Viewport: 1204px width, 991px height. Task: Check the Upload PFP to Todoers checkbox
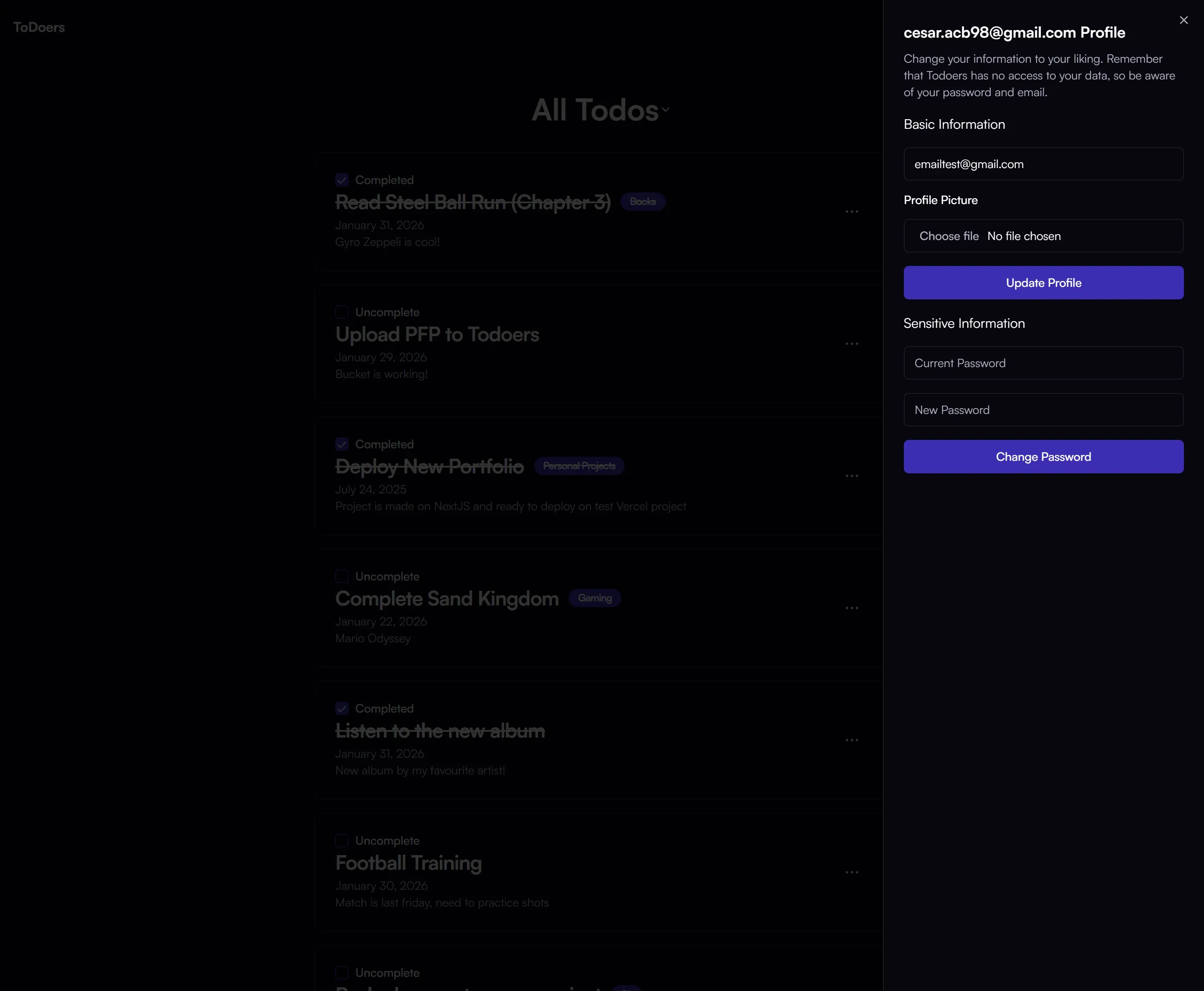tap(342, 312)
